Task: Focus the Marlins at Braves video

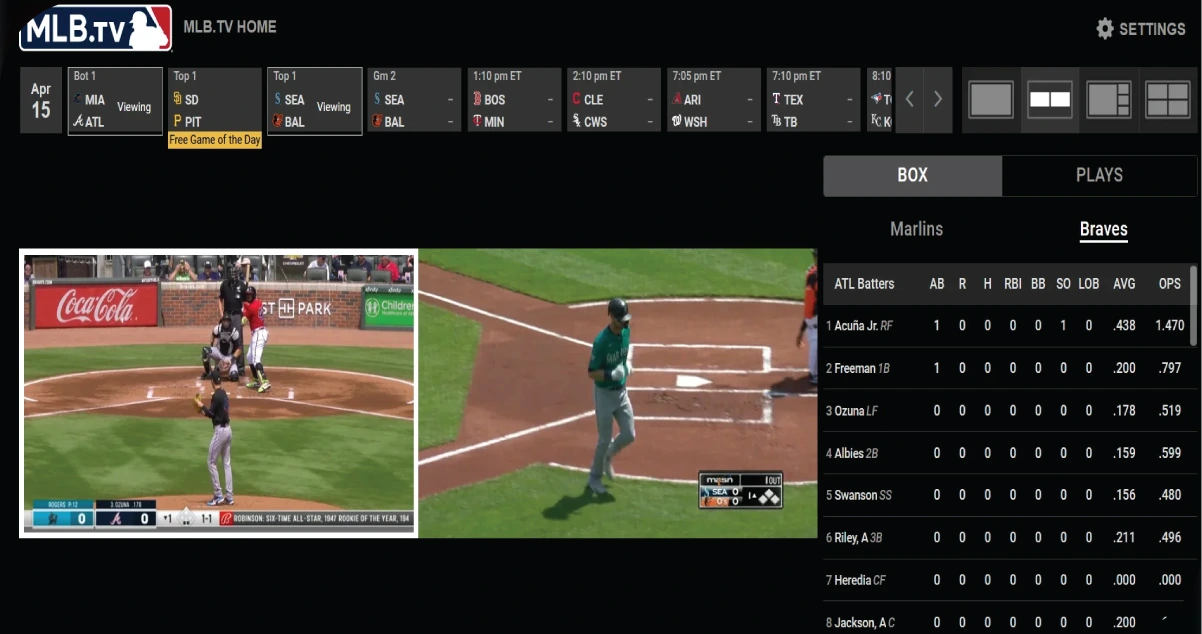Action: pos(218,393)
